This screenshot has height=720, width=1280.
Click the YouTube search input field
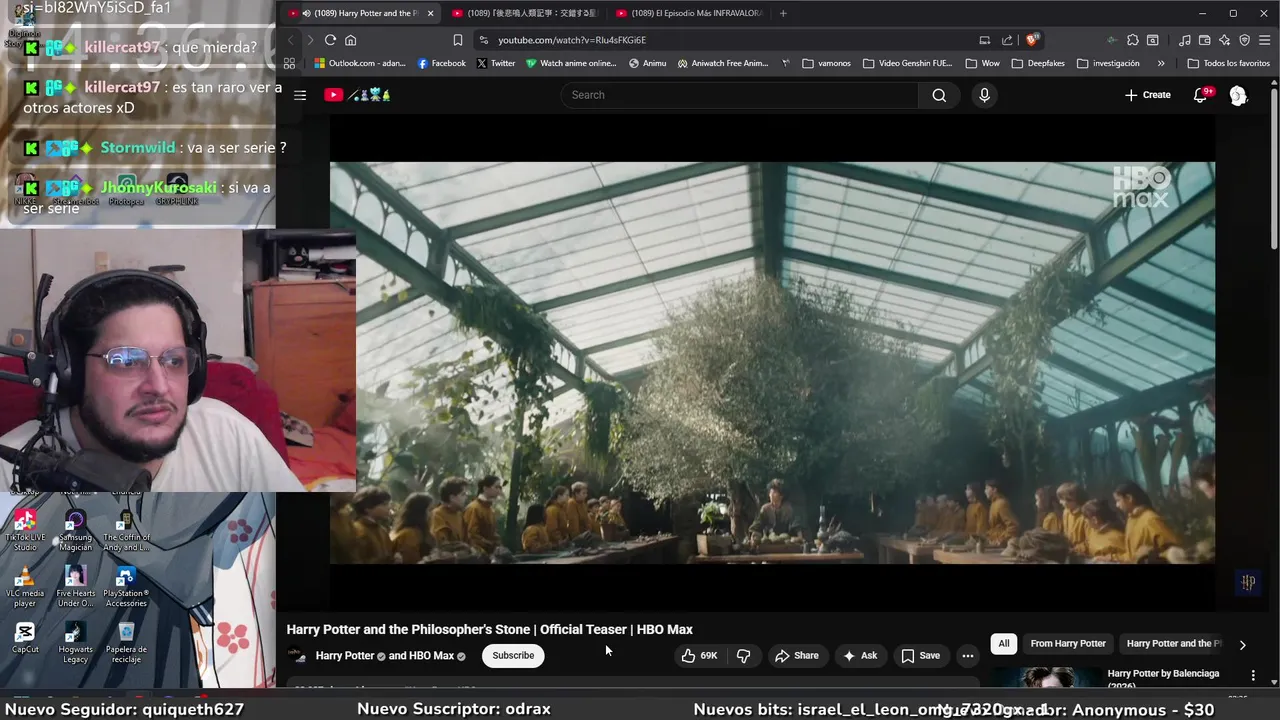(x=740, y=95)
